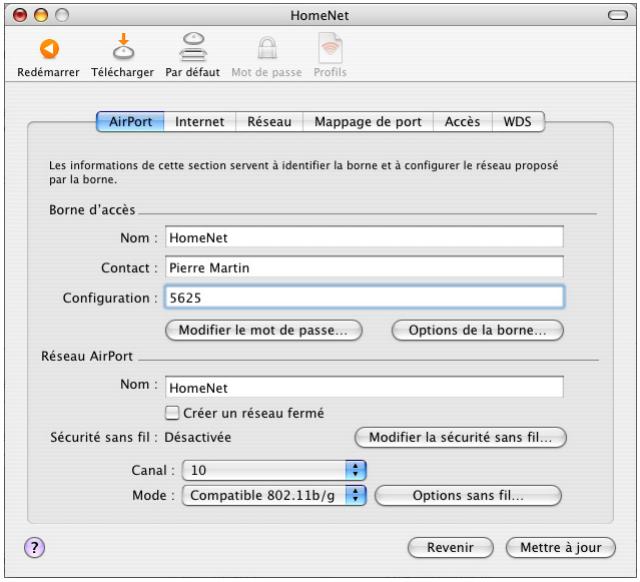Click Options de la borne button

tap(478, 330)
